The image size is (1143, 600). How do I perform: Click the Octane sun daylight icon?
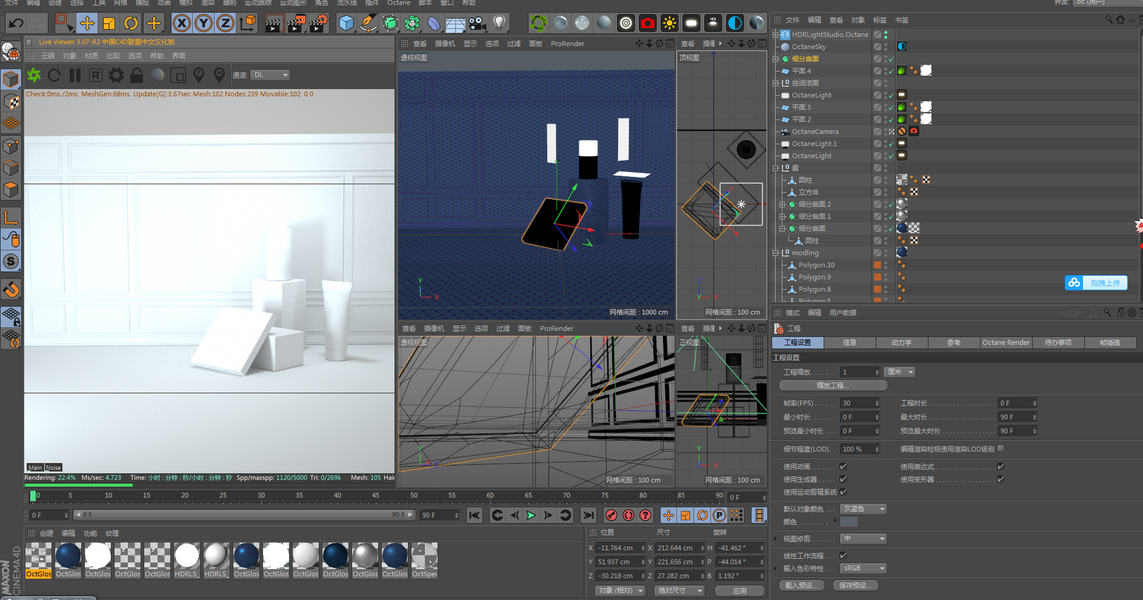(669, 23)
